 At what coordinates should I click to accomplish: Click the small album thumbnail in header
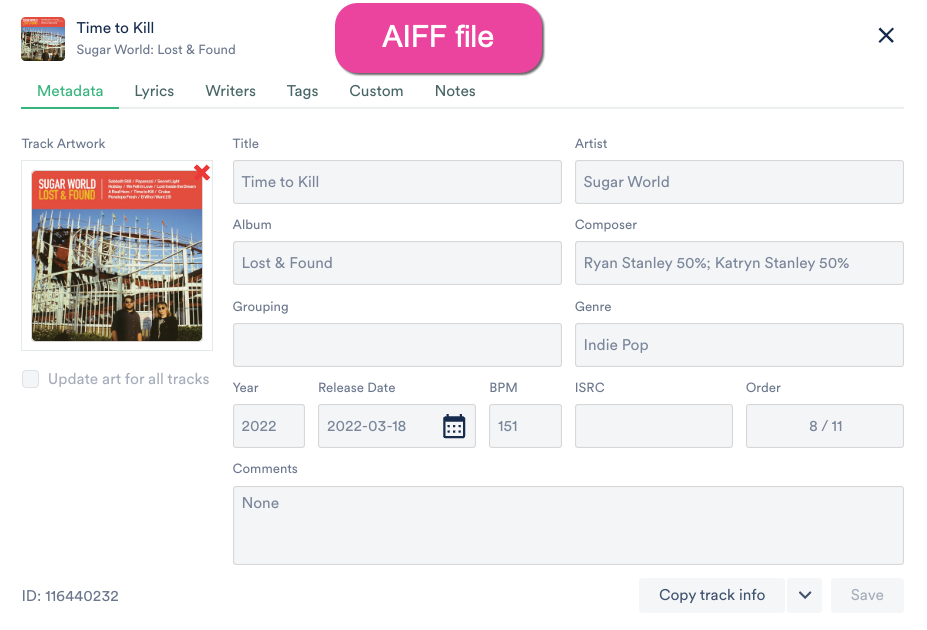(x=43, y=38)
